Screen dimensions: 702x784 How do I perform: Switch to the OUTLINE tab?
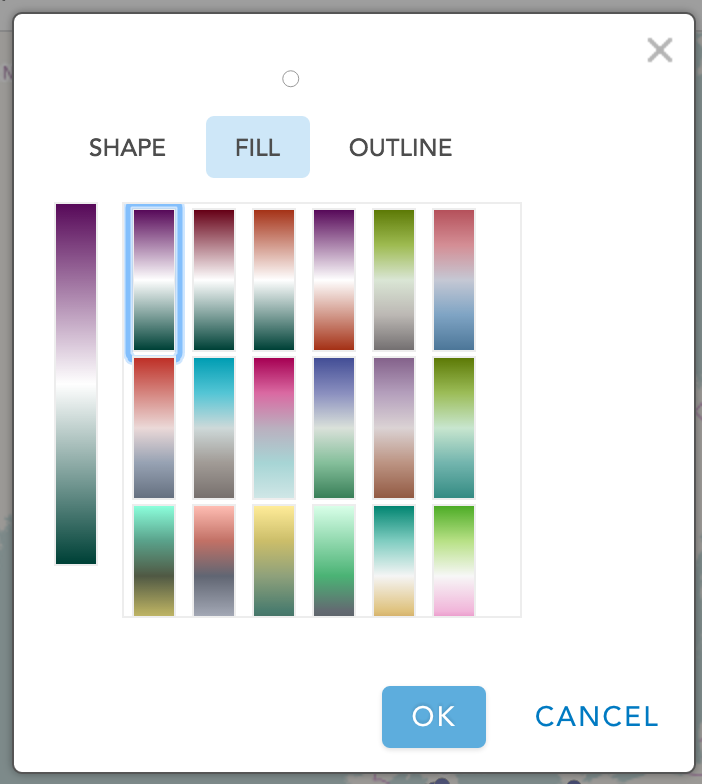[x=400, y=148]
